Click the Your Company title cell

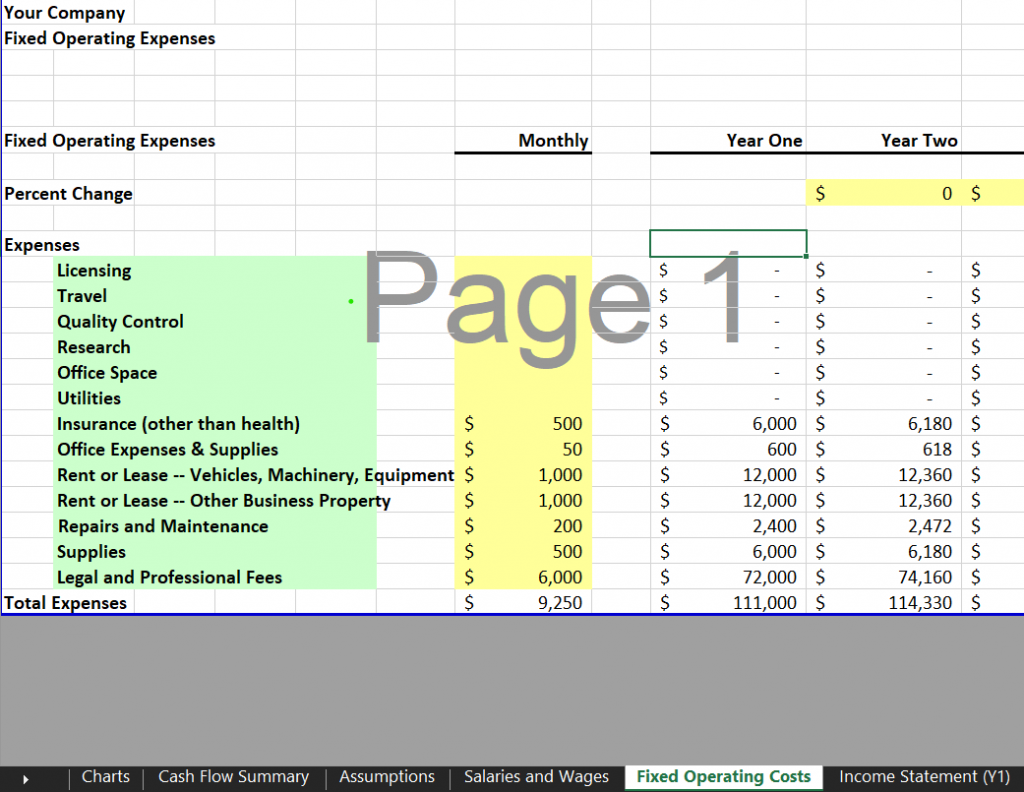tap(64, 12)
